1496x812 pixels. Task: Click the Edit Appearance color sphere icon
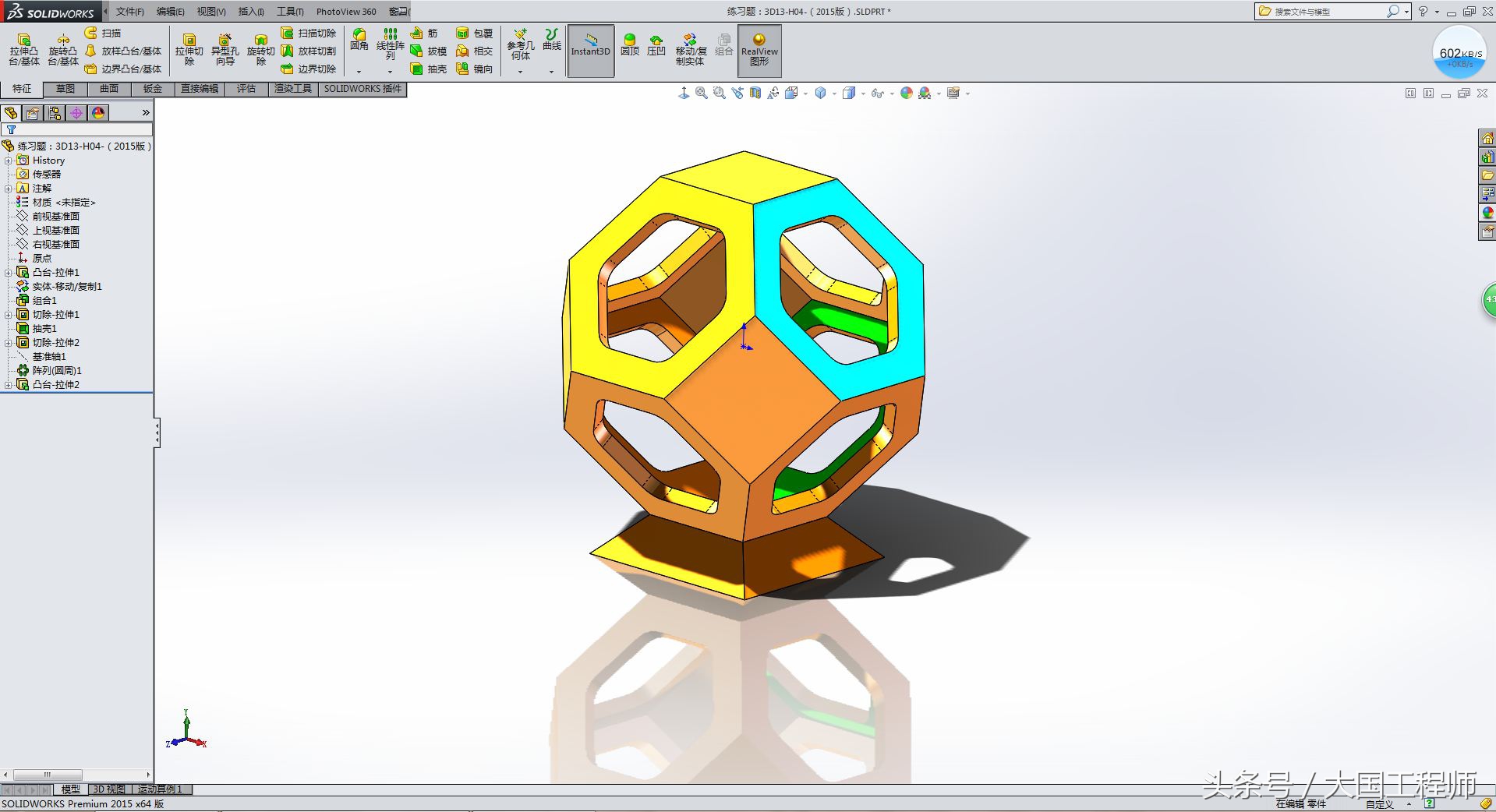[906, 93]
